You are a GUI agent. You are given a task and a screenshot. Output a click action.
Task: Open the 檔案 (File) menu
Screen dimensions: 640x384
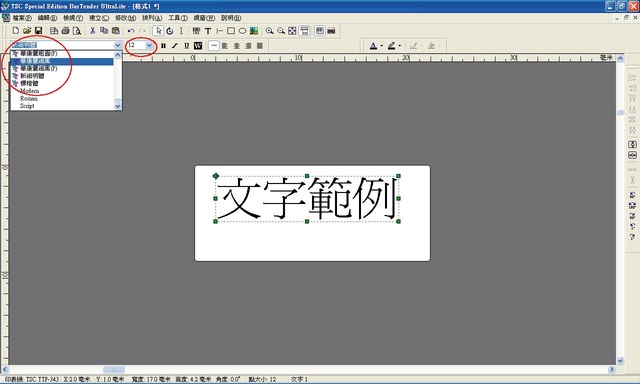pyautogui.click(x=22, y=18)
